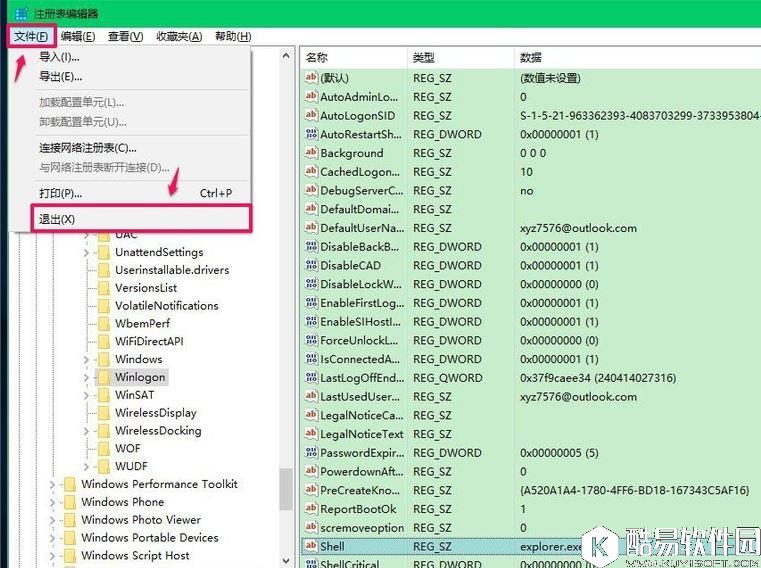Click the WiFiDirectAPI folder icon

(103, 342)
